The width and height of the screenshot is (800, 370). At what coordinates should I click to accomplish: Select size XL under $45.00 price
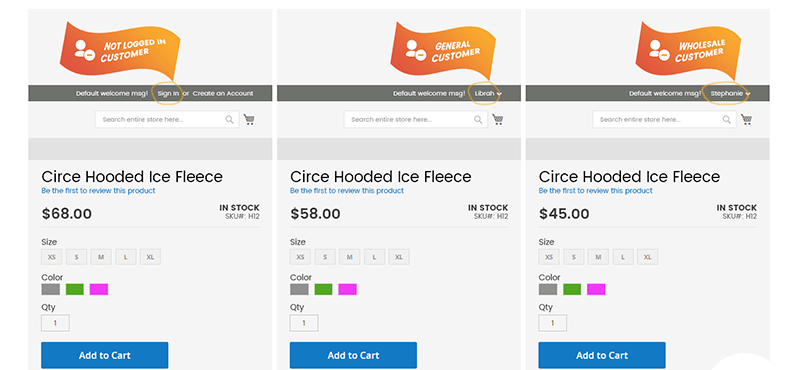point(647,257)
